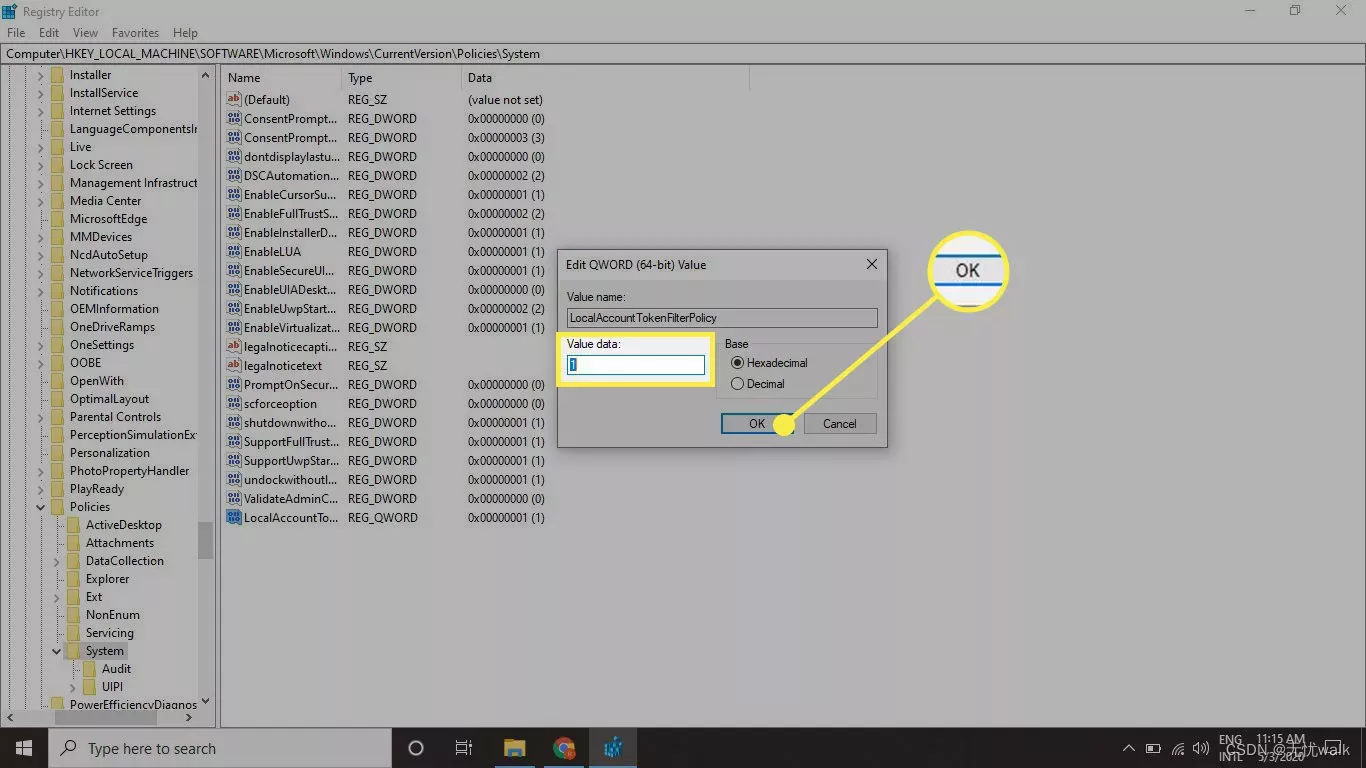Click the tree pane vertical scrollbar thumb
This screenshot has width=1366, height=768.
pyautogui.click(x=205, y=540)
